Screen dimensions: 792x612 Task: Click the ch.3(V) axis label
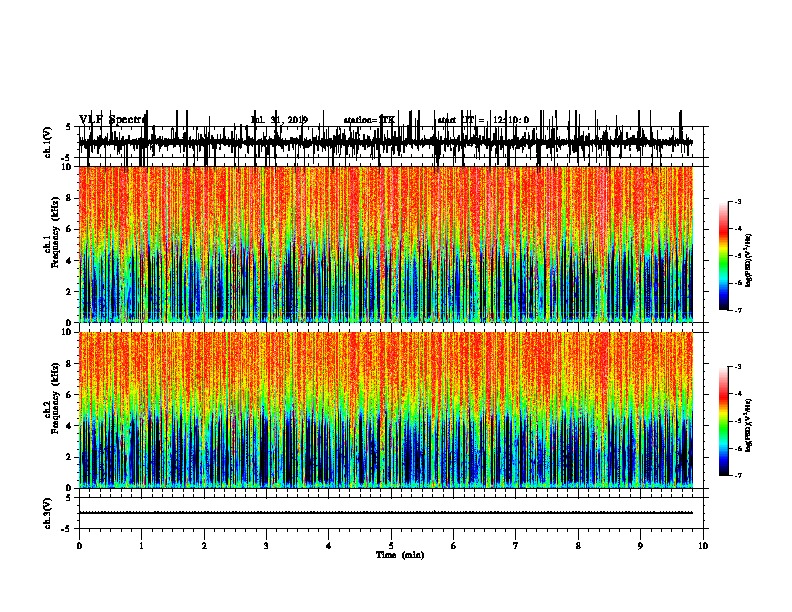(x=48, y=513)
